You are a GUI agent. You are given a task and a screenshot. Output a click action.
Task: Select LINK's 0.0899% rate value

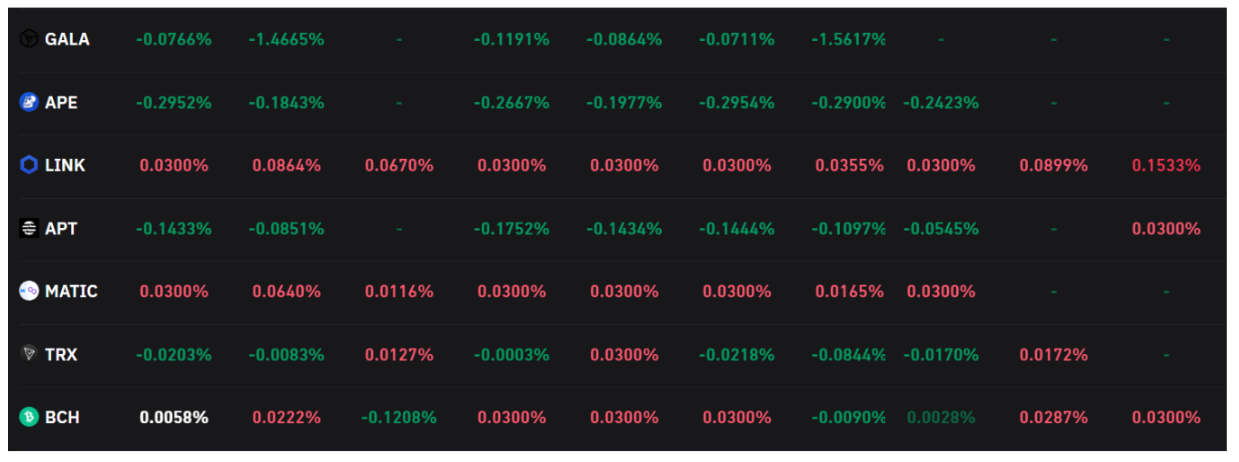point(1053,165)
